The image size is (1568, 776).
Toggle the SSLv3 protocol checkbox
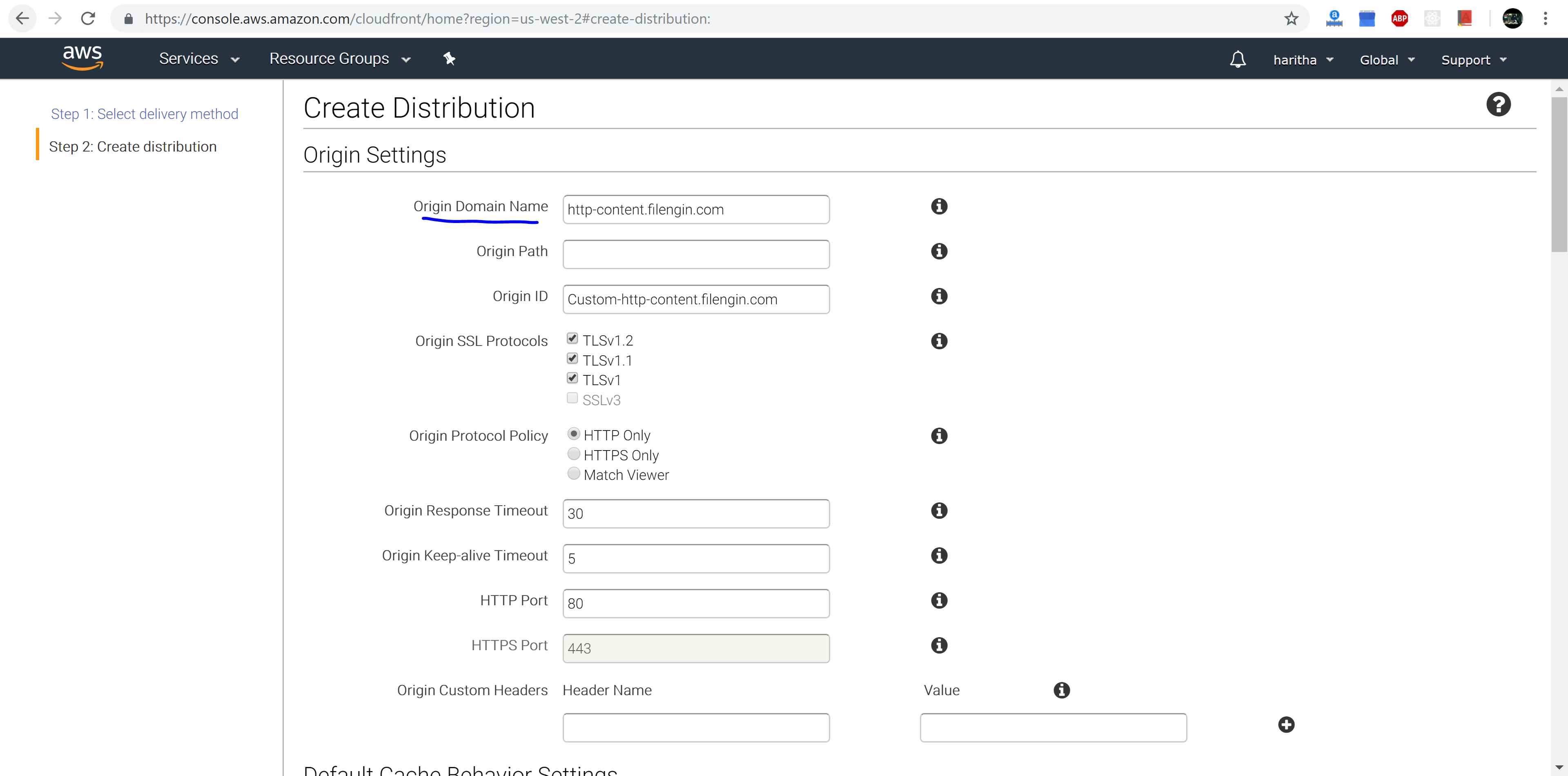(572, 398)
